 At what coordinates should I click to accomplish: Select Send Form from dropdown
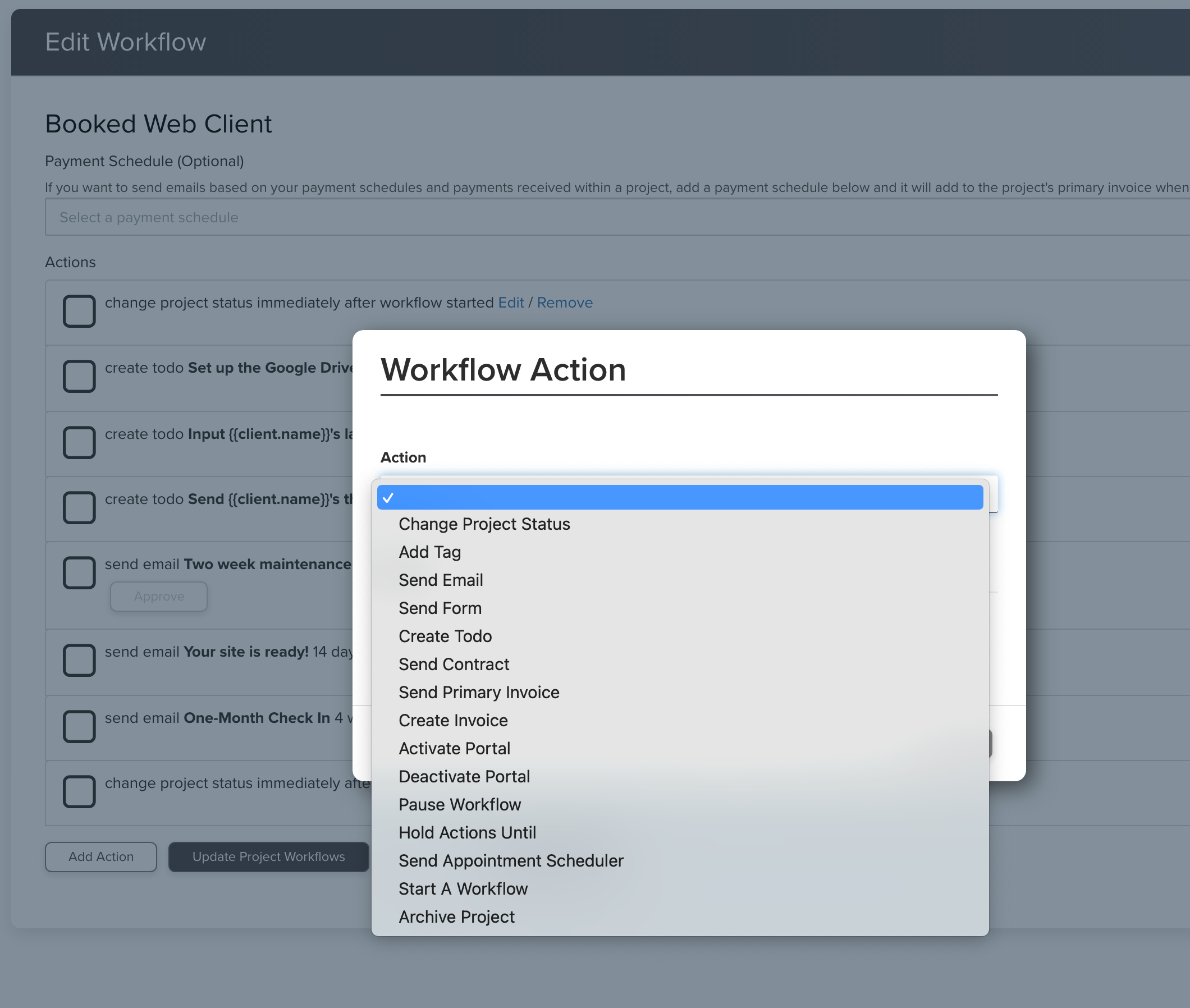(440, 608)
